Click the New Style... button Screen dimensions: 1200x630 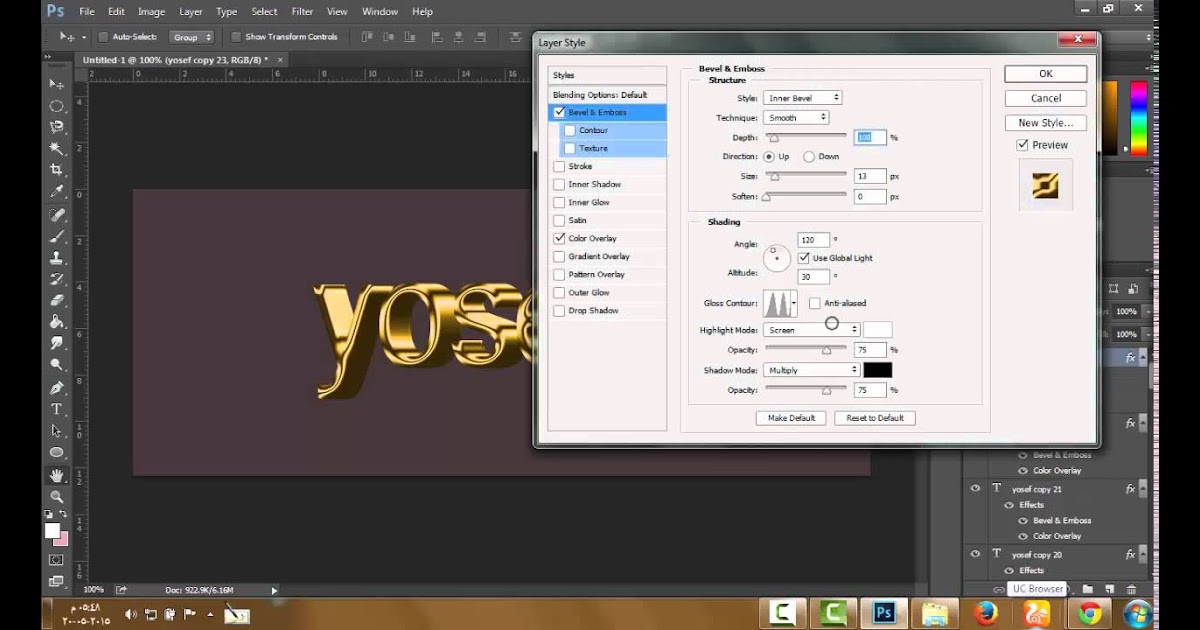(1046, 123)
